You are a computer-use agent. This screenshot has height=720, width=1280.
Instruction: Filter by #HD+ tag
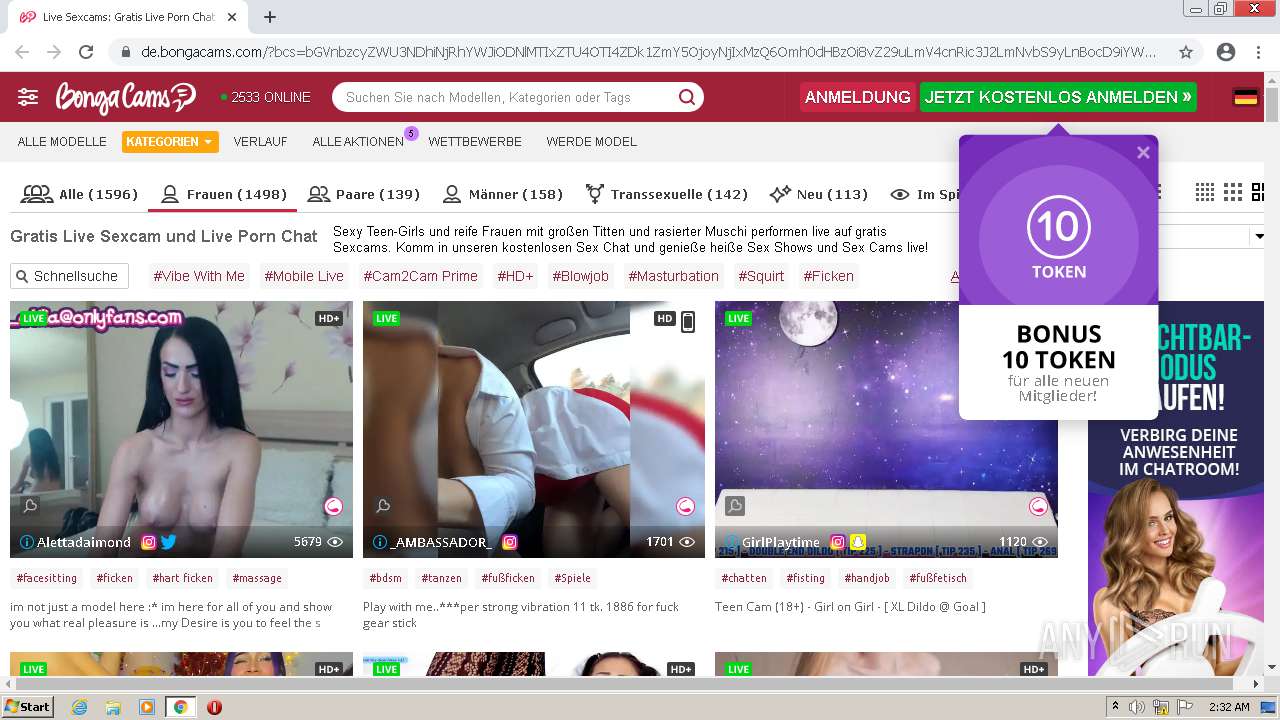(515, 276)
